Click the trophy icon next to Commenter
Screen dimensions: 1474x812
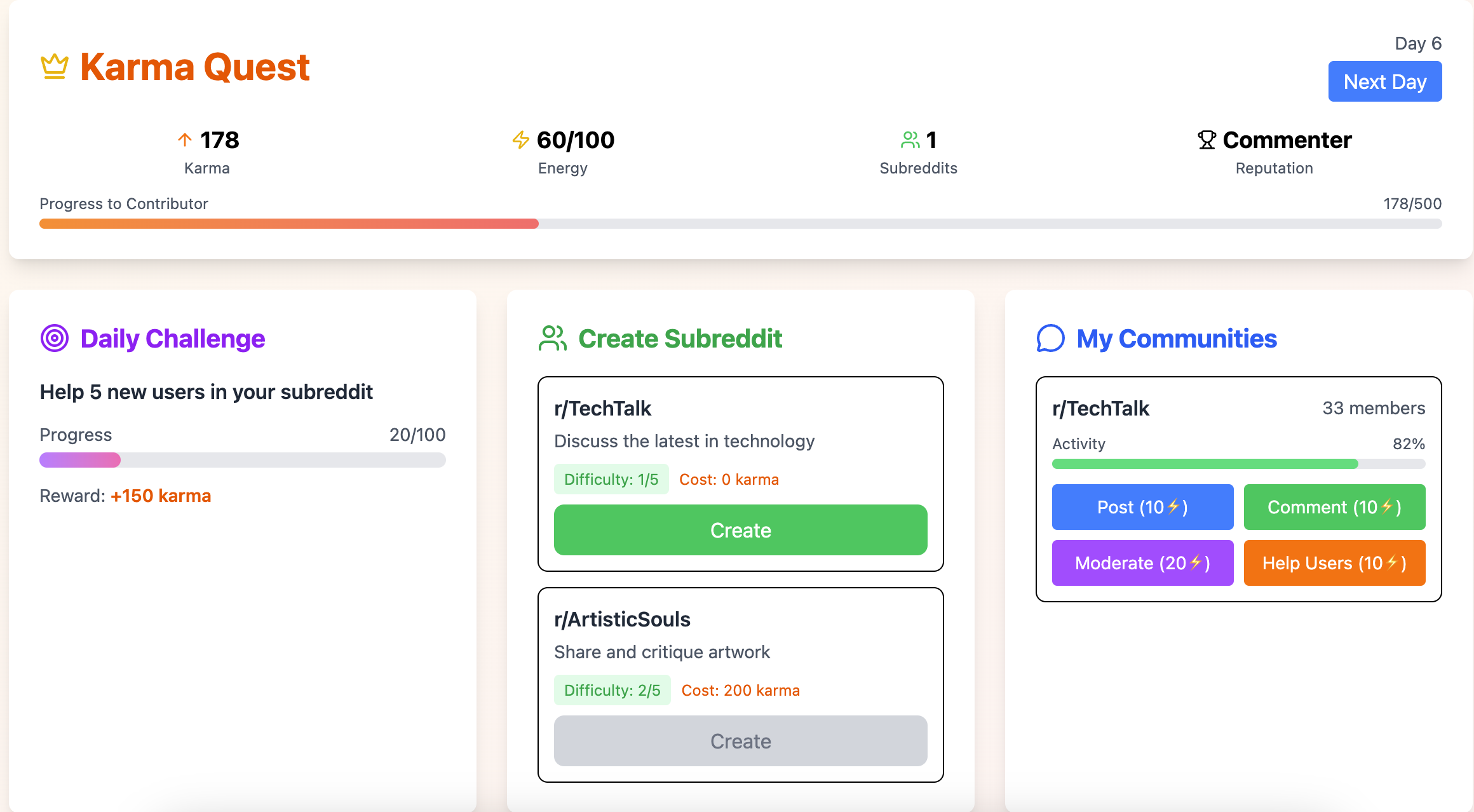1207,140
